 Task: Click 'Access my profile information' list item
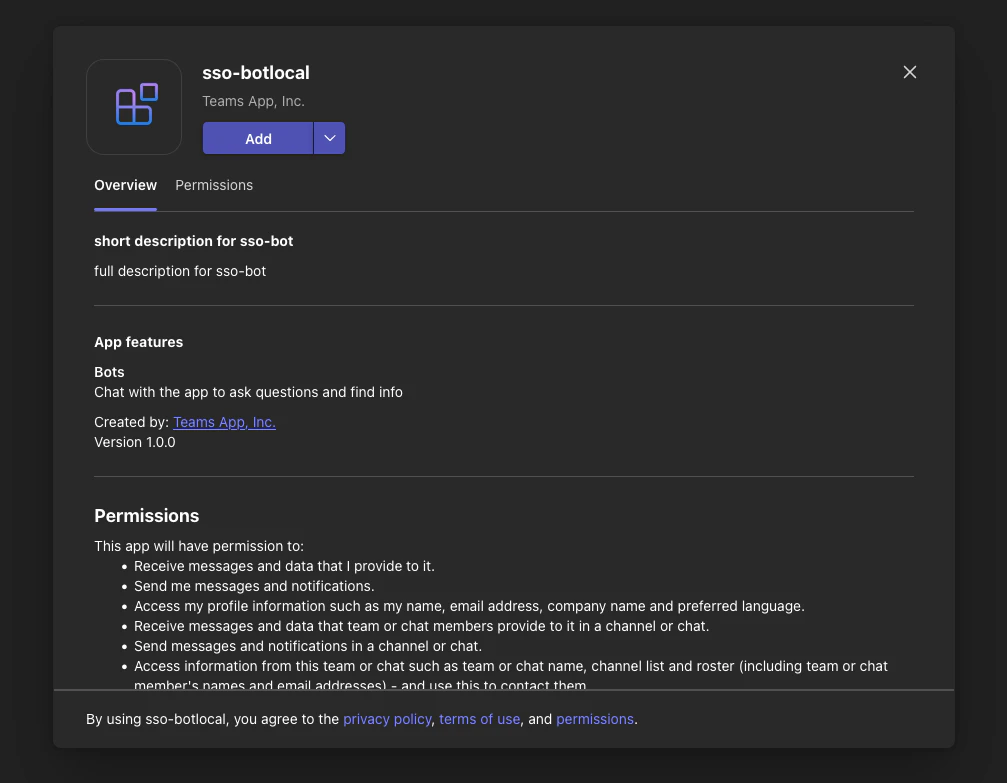click(x=469, y=606)
